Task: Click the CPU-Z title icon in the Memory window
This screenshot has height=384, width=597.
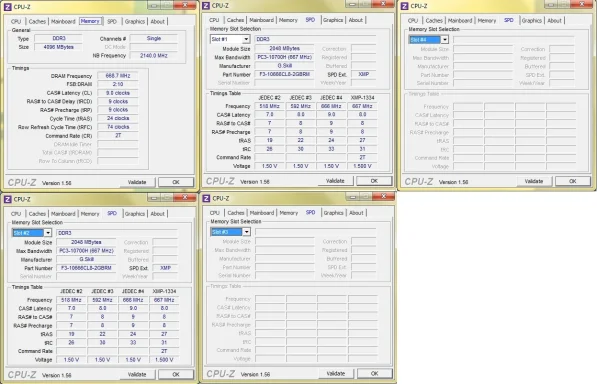Action: (7, 7)
